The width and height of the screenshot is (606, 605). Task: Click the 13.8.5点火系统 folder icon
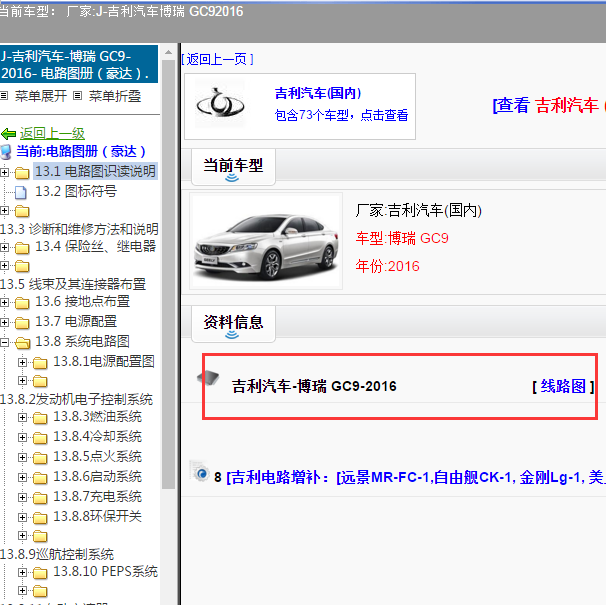click(40, 458)
